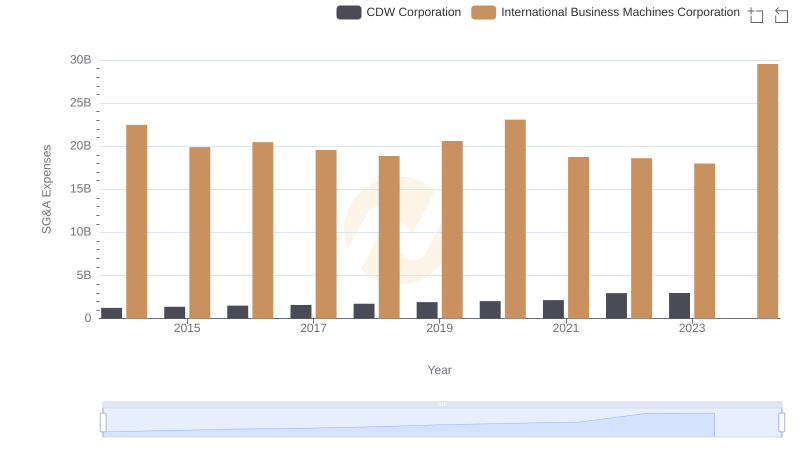Click the plus-square icon in top-right toolbar
This screenshot has height=461, width=800.
coord(756,14)
